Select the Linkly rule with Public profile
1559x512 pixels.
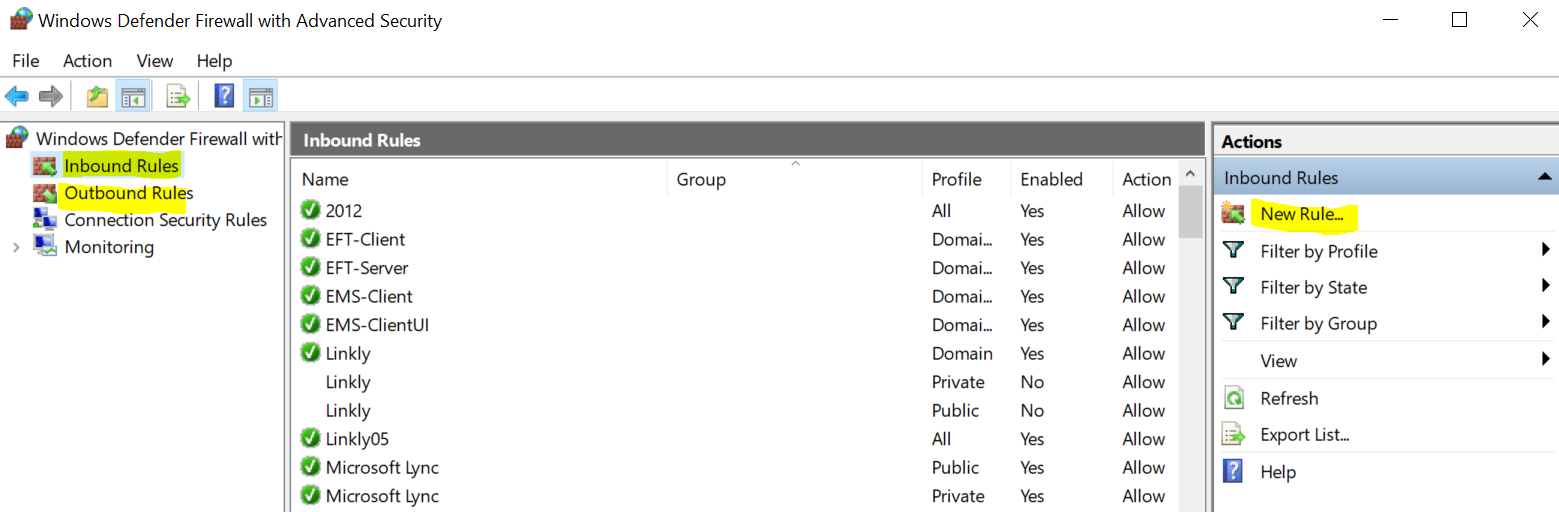click(x=736, y=410)
